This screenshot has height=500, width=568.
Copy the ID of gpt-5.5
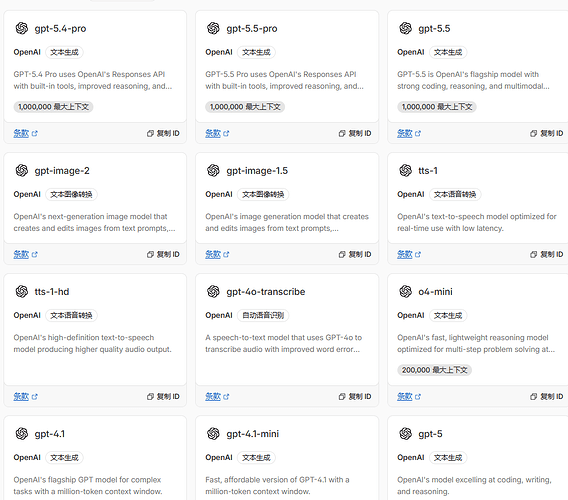coord(547,133)
